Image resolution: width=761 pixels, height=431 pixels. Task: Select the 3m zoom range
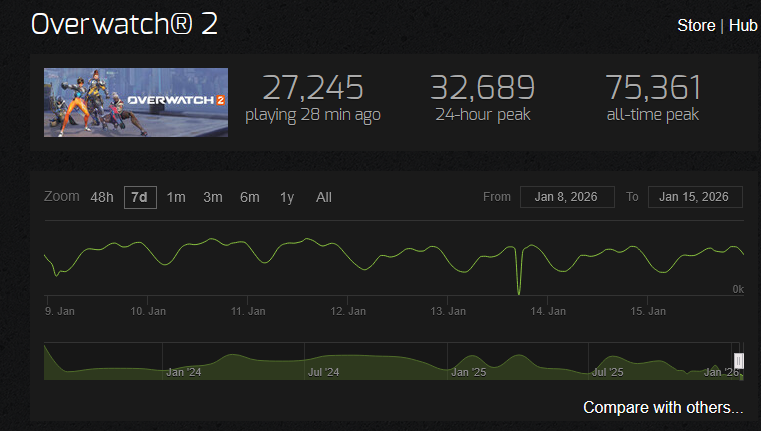(213, 197)
